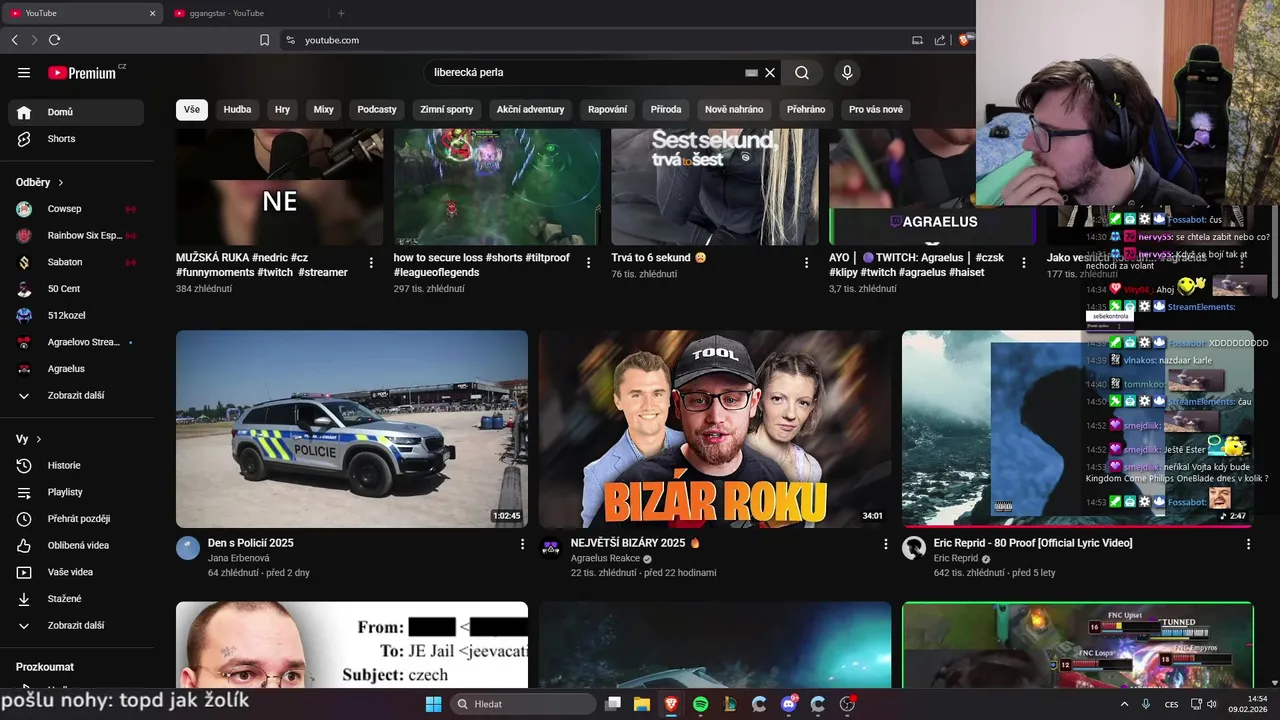1280x720 pixels.
Task: Select the Pro vás nové filter chip
Action: click(x=876, y=109)
